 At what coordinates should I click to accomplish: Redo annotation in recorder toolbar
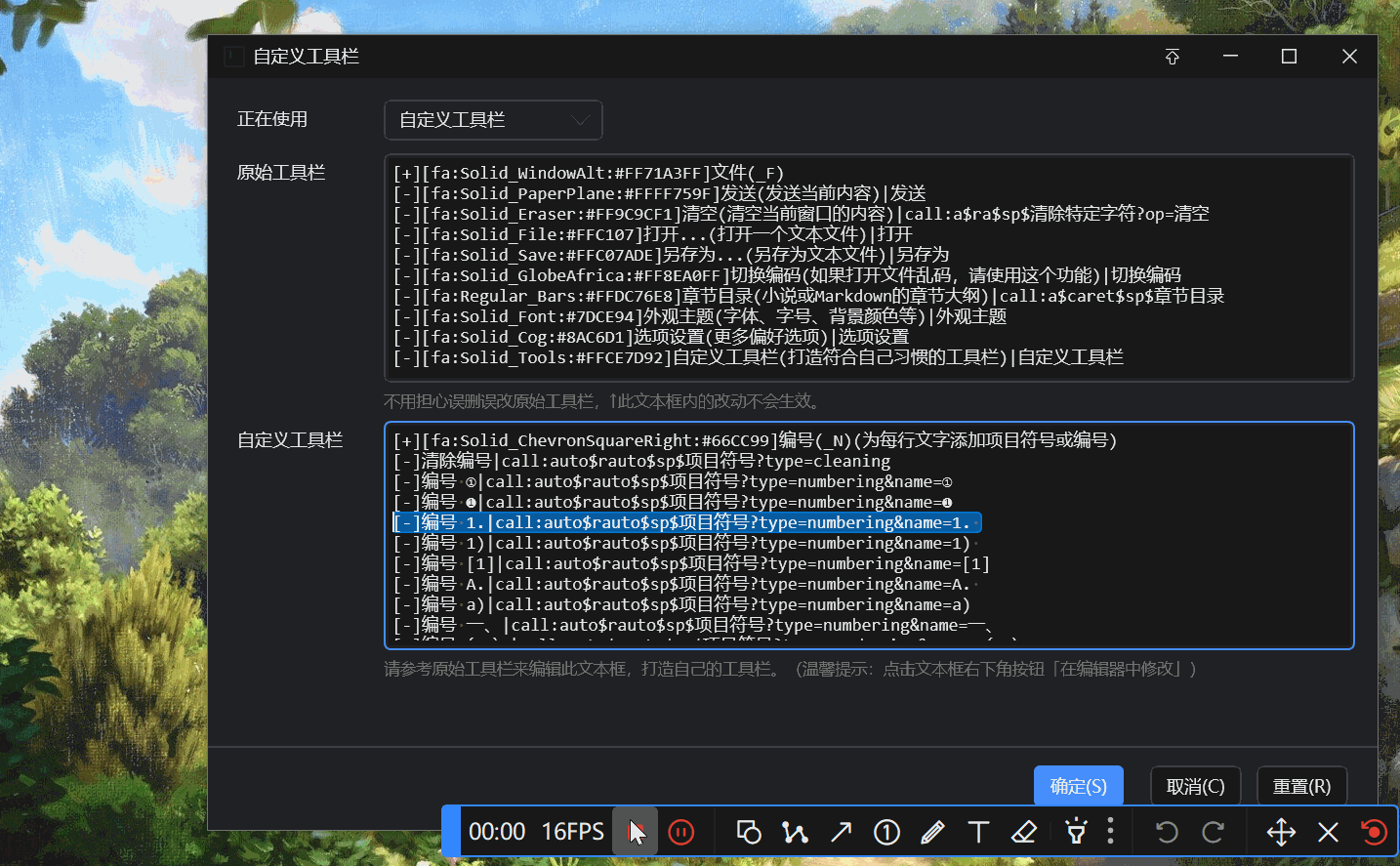pyautogui.click(x=1214, y=832)
